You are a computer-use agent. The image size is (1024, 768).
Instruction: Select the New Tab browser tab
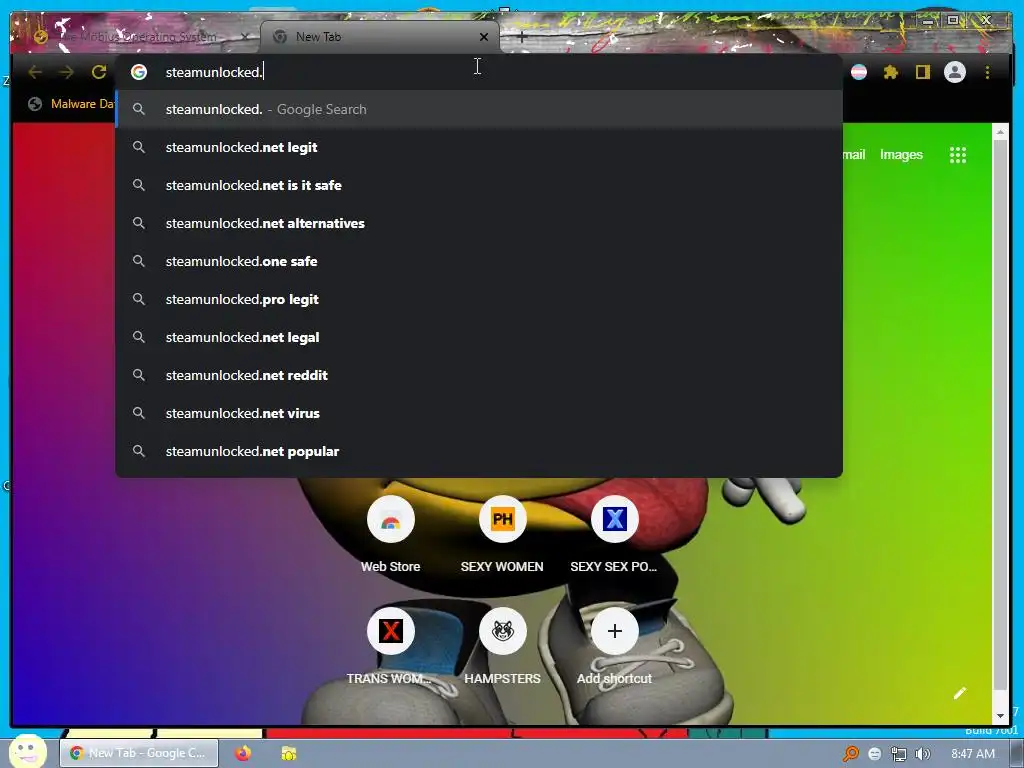coord(380,37)
